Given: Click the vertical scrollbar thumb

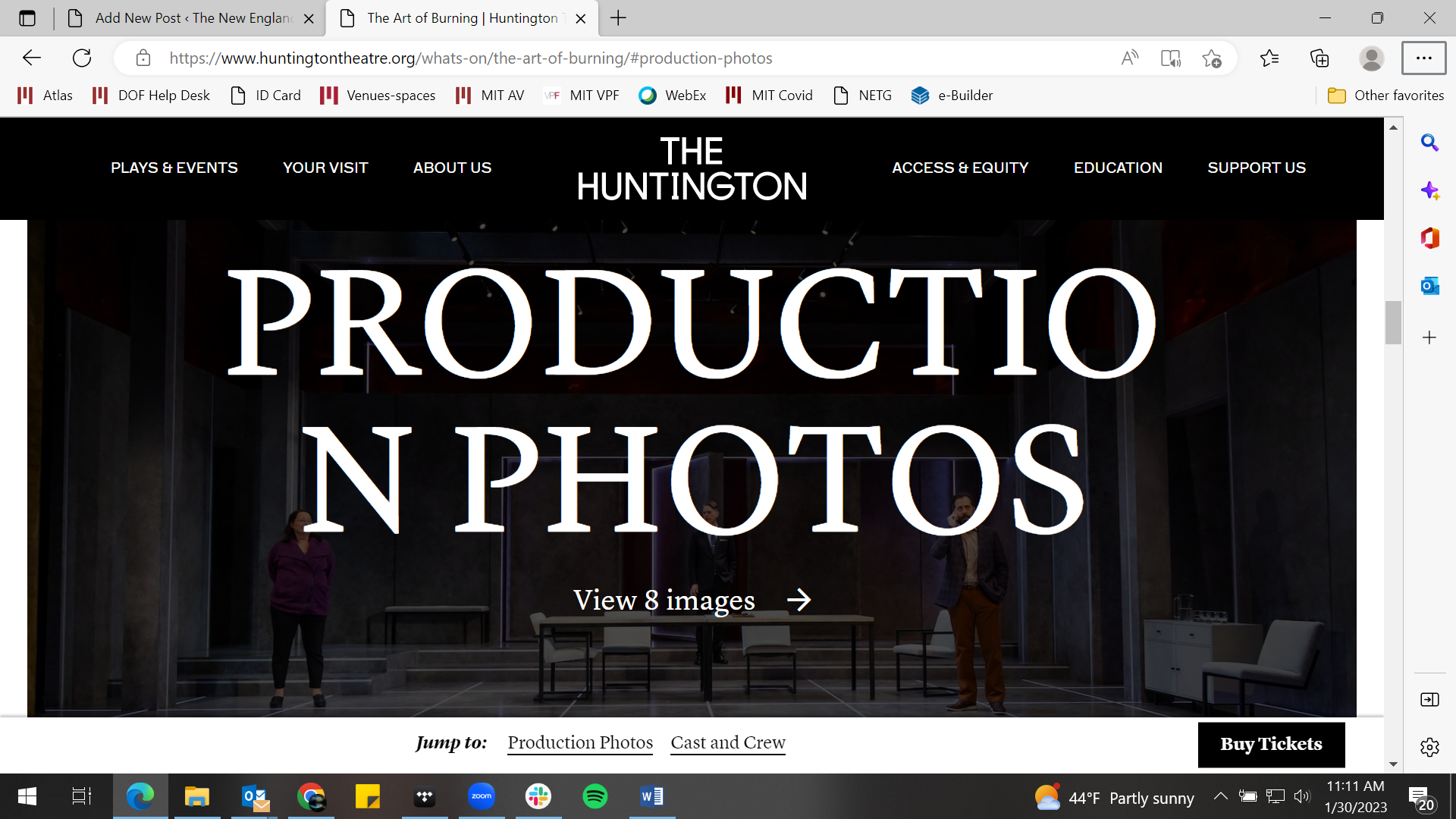Looking at the screenshot, I should pos(1393,322).
